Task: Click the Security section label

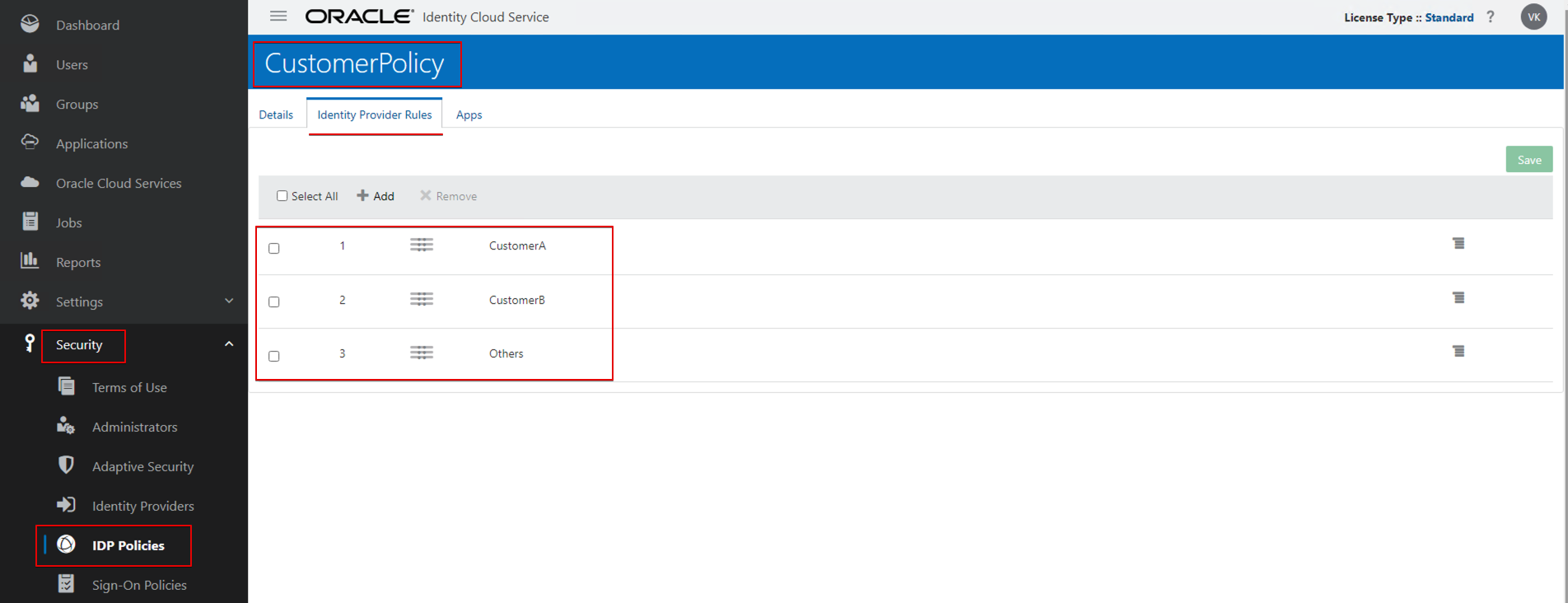Action: pyautogui.click(x=79, y=344)
